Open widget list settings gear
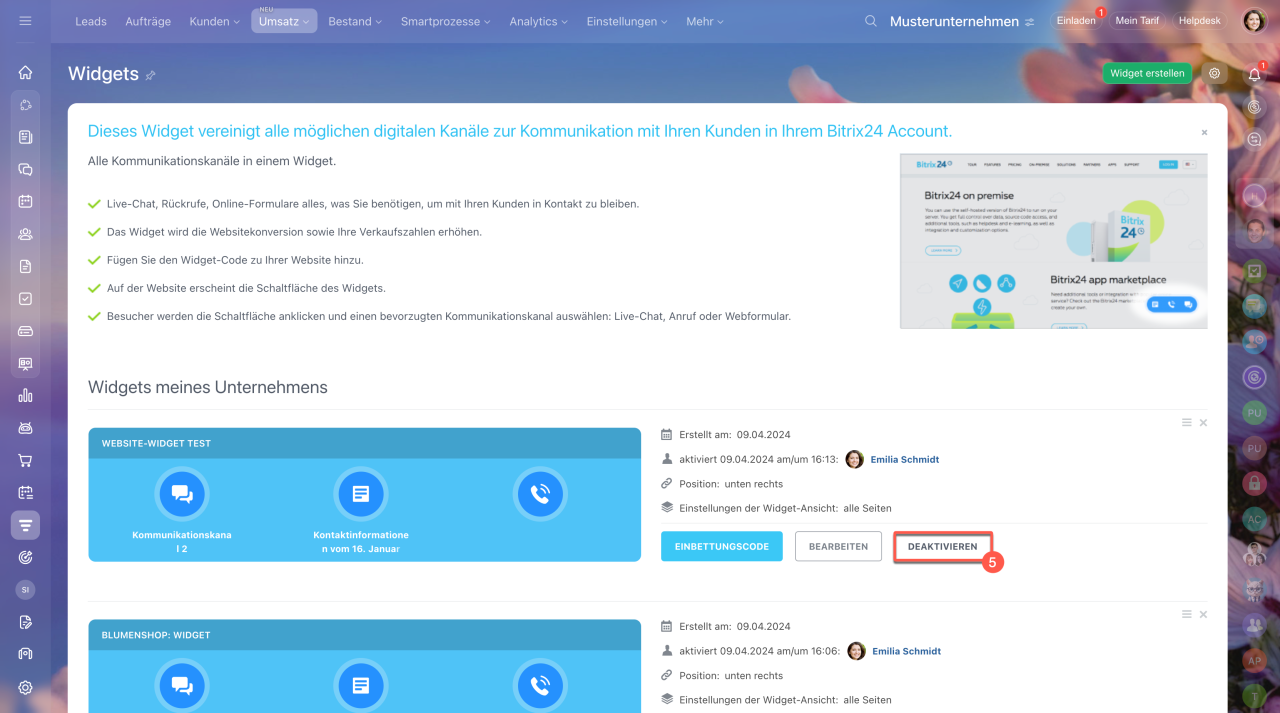1280x713 pixels. tap(1214, 73)
